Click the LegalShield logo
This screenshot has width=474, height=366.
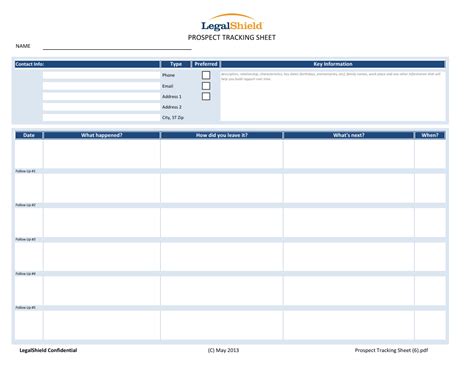[232, 22]
